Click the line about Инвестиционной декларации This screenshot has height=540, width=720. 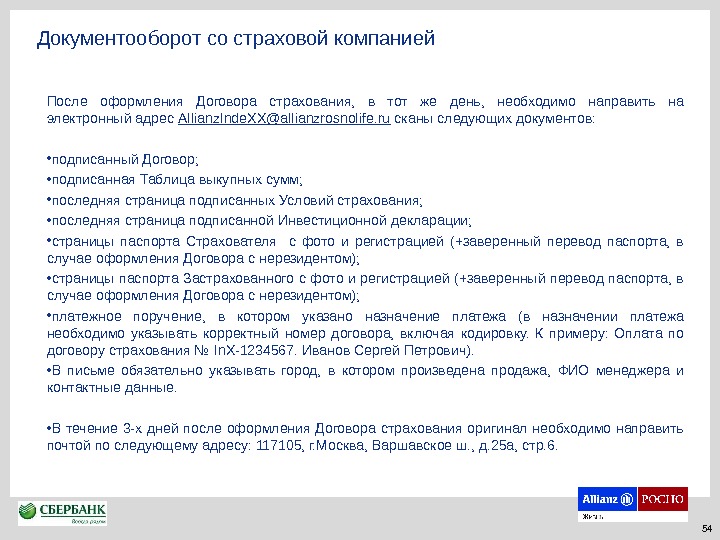pos(259,221)
